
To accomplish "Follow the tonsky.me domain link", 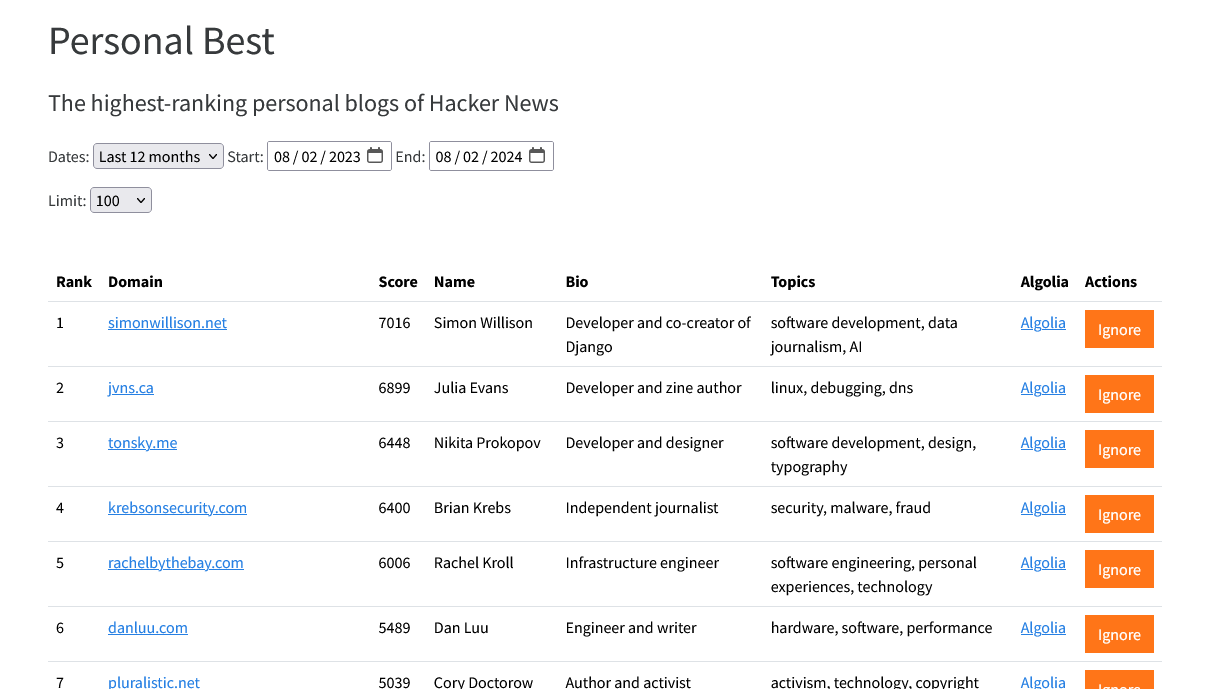I will coord(142,443).
